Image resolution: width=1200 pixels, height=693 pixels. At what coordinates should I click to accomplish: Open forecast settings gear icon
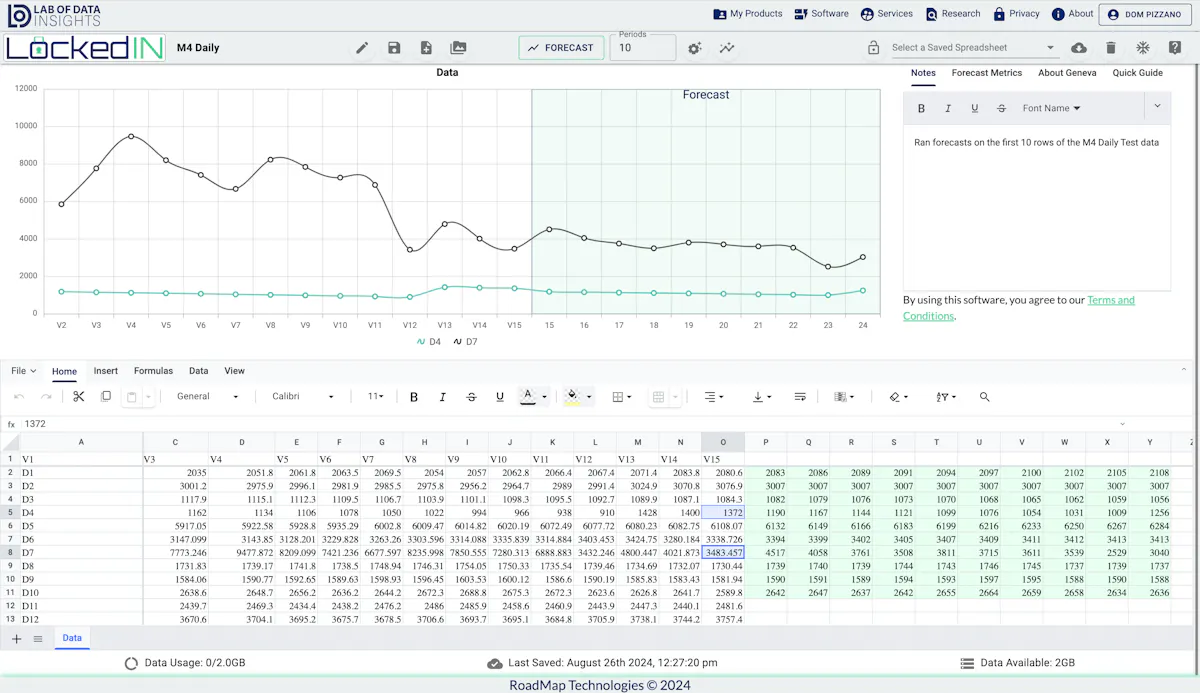pos(695,48)
